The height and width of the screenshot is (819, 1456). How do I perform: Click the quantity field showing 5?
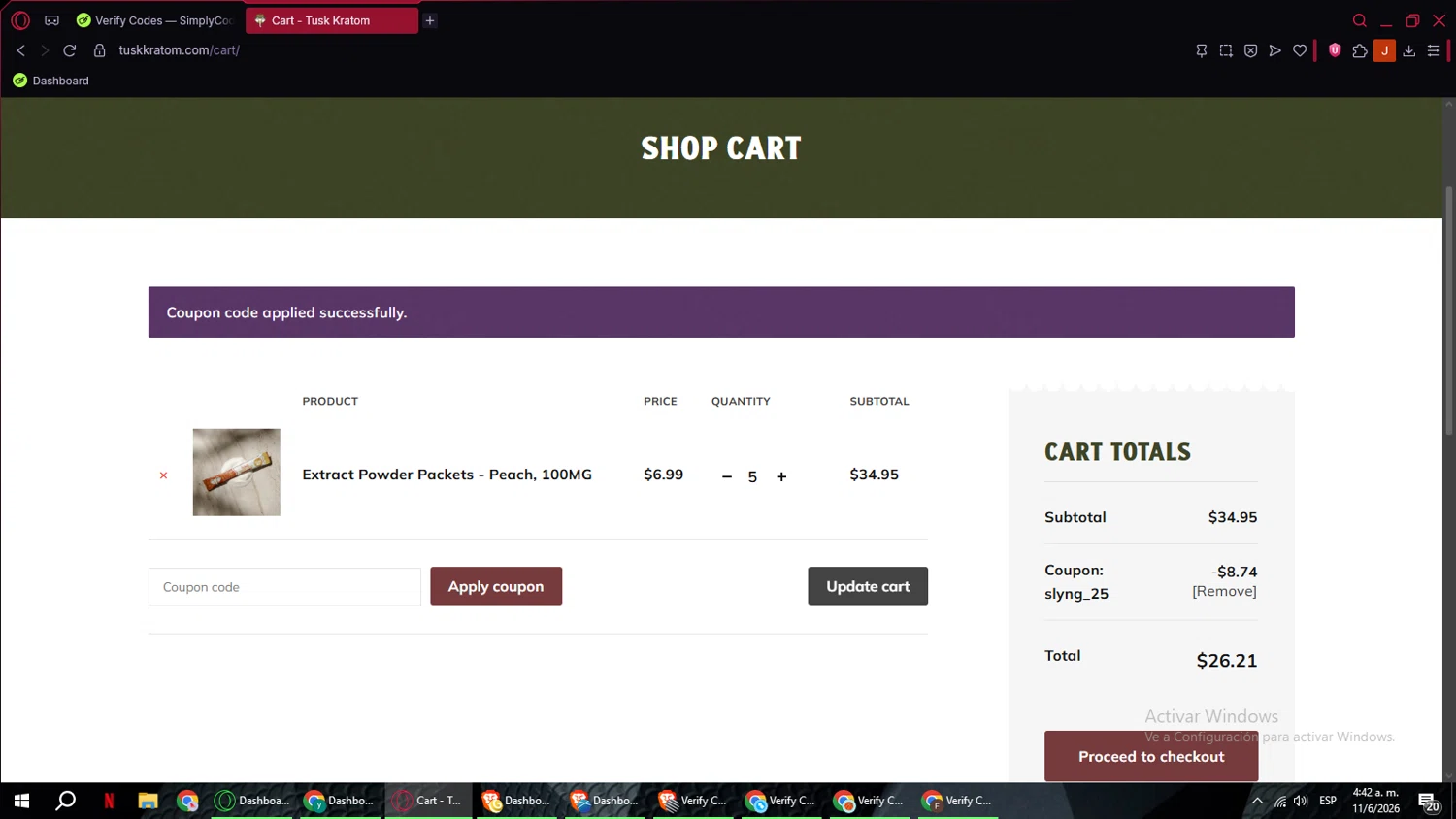(752, 476)
